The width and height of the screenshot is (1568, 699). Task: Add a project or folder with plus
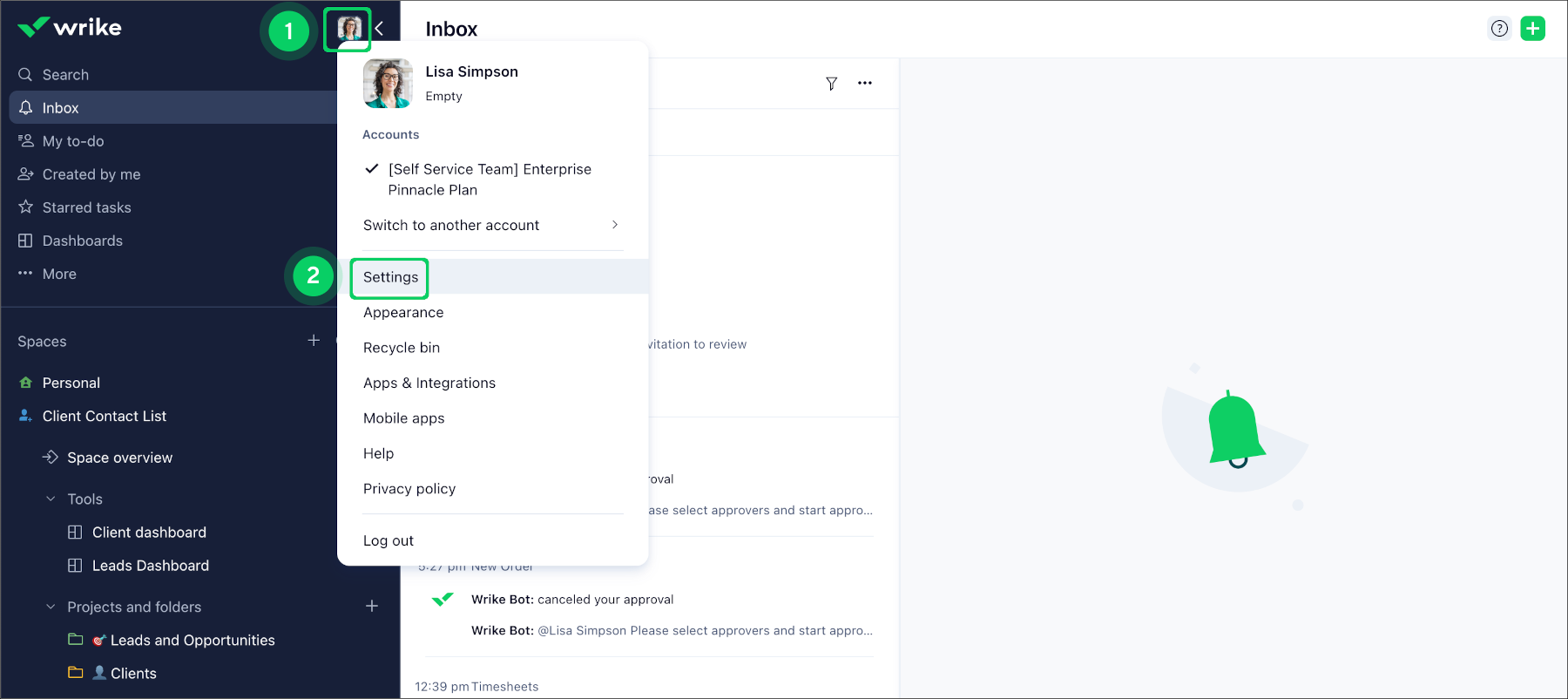point(372,606)
